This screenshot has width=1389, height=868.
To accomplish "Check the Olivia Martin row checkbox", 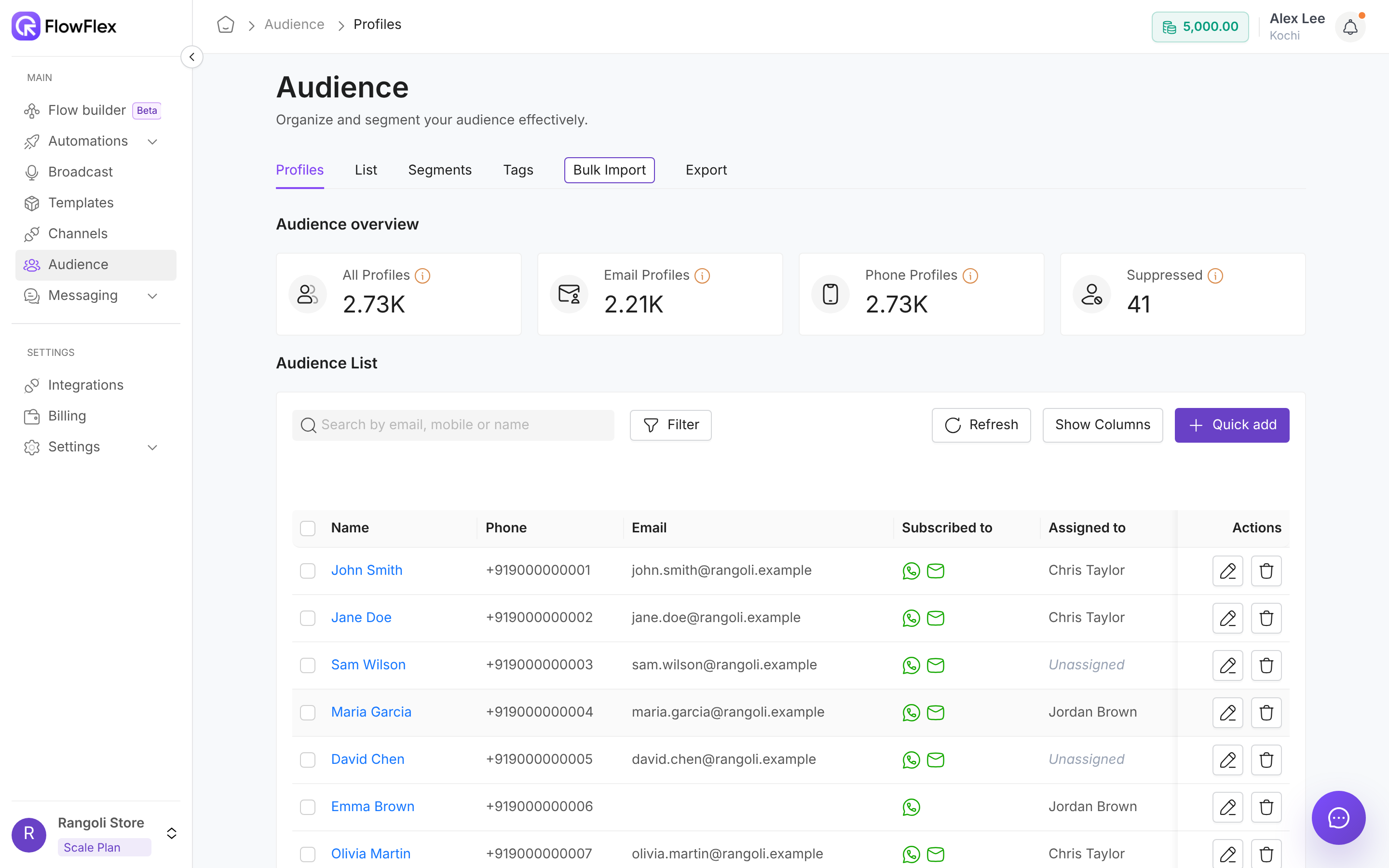I will click(x=308, y=854).
